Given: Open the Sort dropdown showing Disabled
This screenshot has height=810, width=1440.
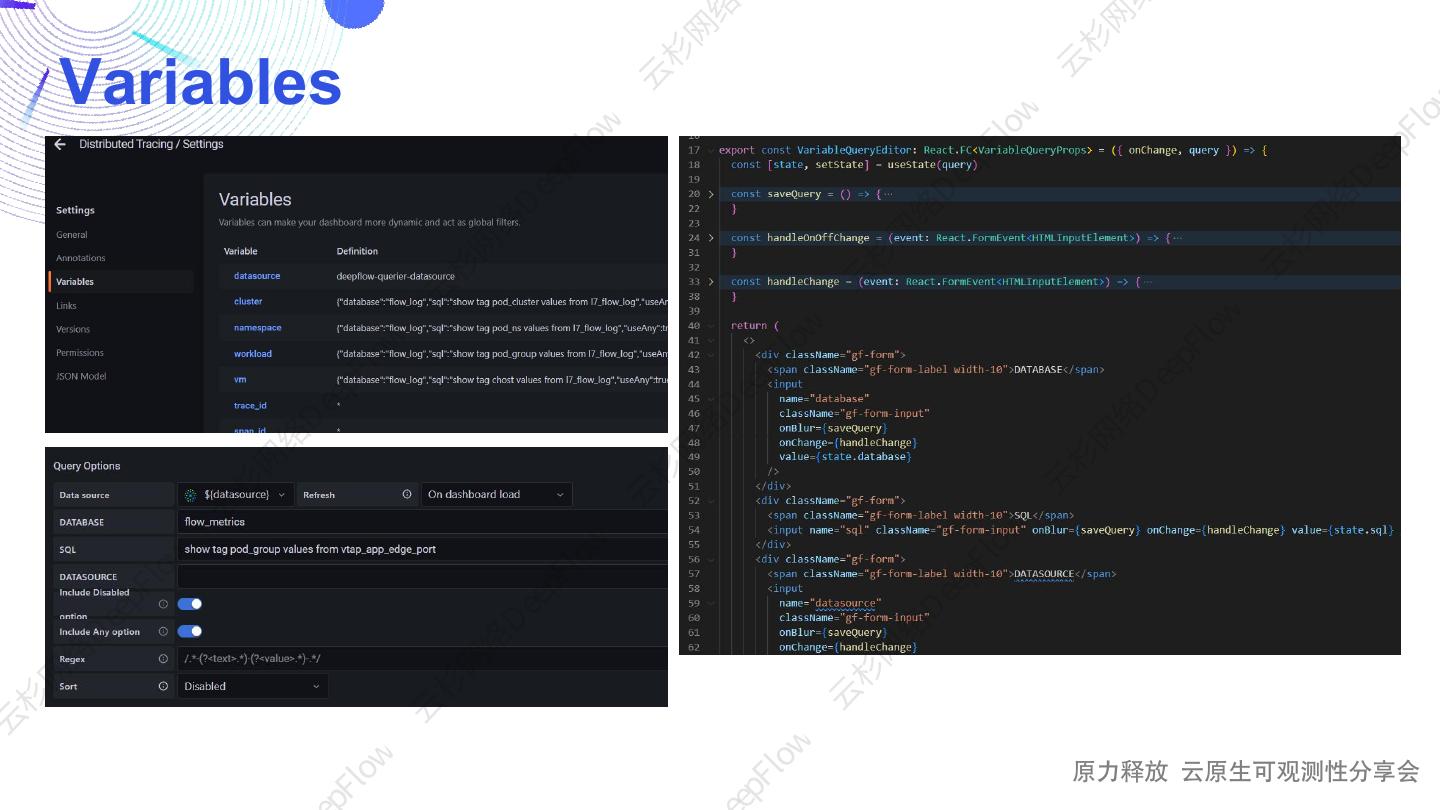Looking at the screenshot, I should click(x=252, y=686).
